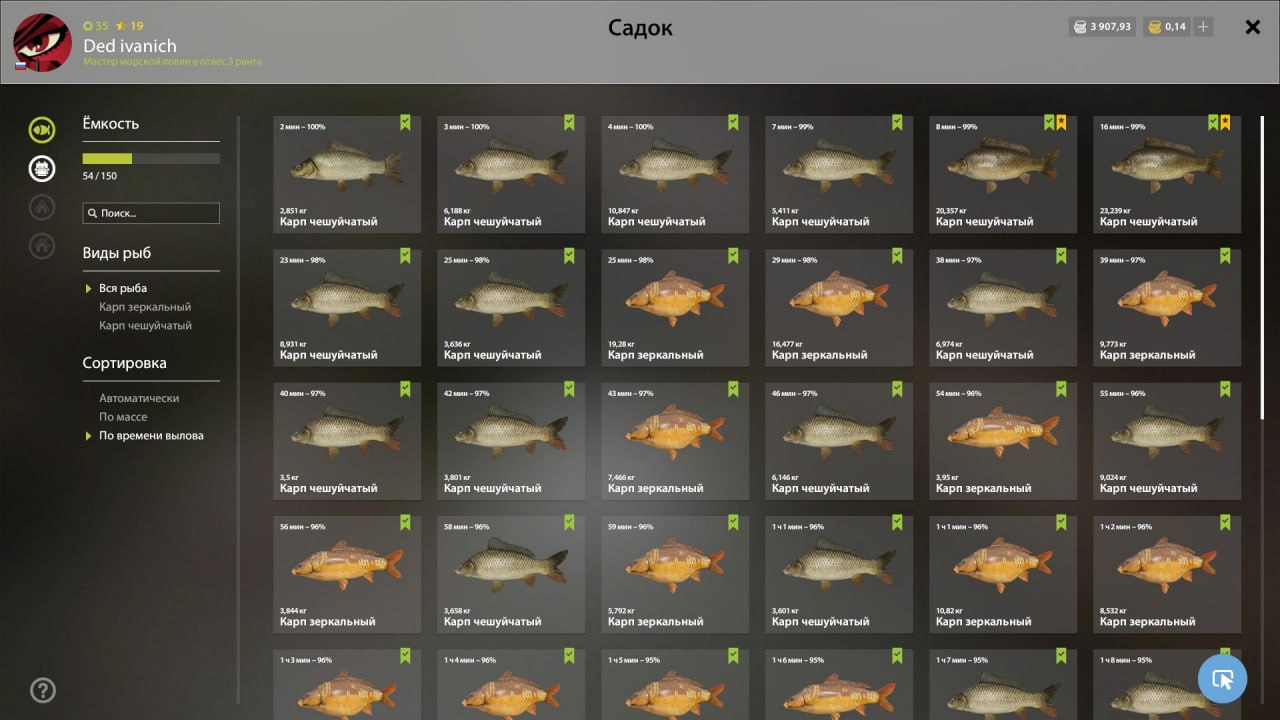Click the blue cursor button at the bottom right
Viewport: 1280px width, 720px height.
click(1222, 679)
